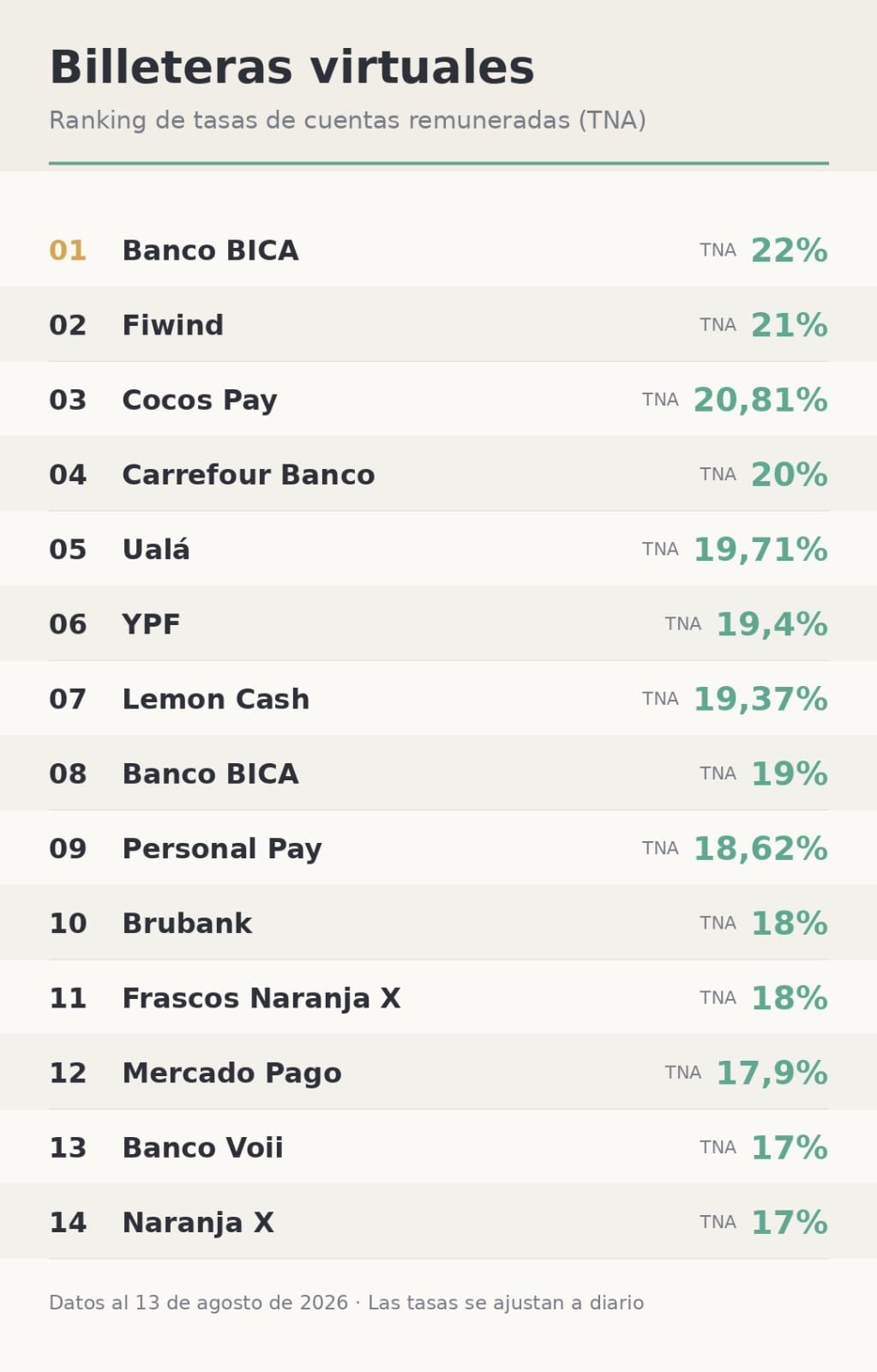The height and width of the screenshot is (1372, 877).
Task: Click the 20,81% rate value
Action: coord(760,400)
